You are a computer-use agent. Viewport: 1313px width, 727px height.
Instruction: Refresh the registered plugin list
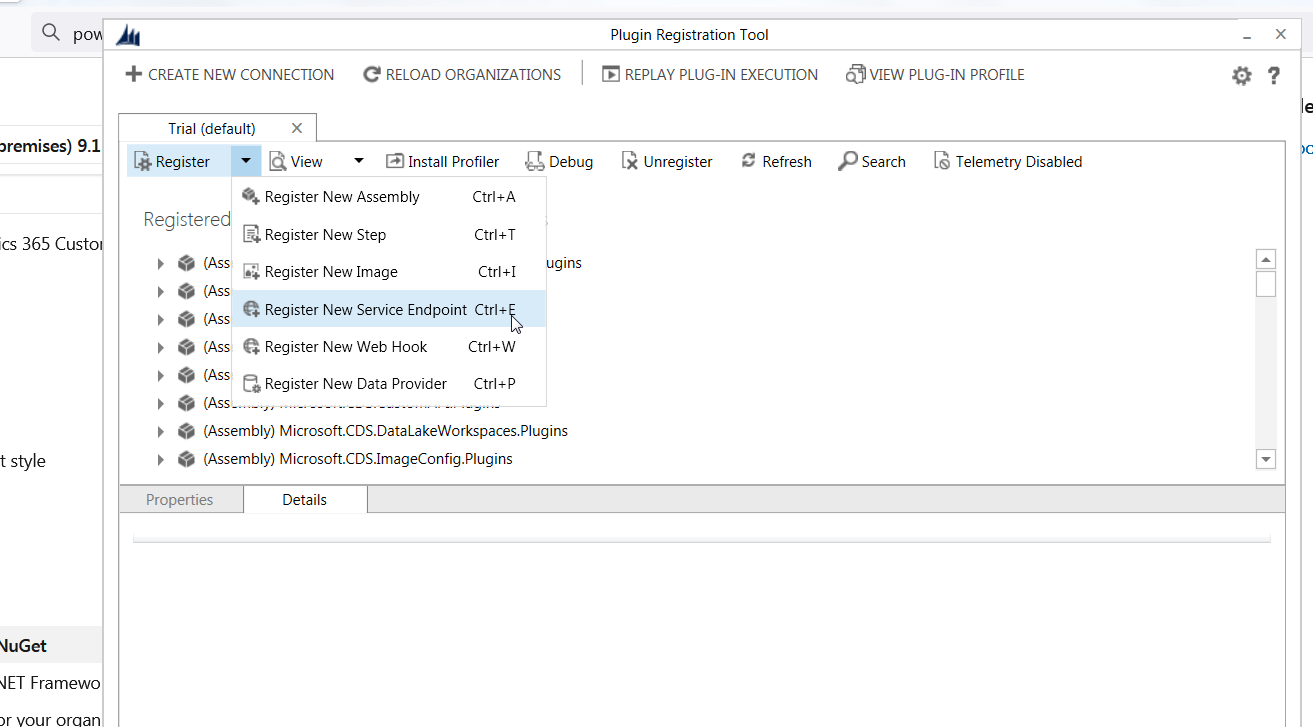(x=776, y=161)
